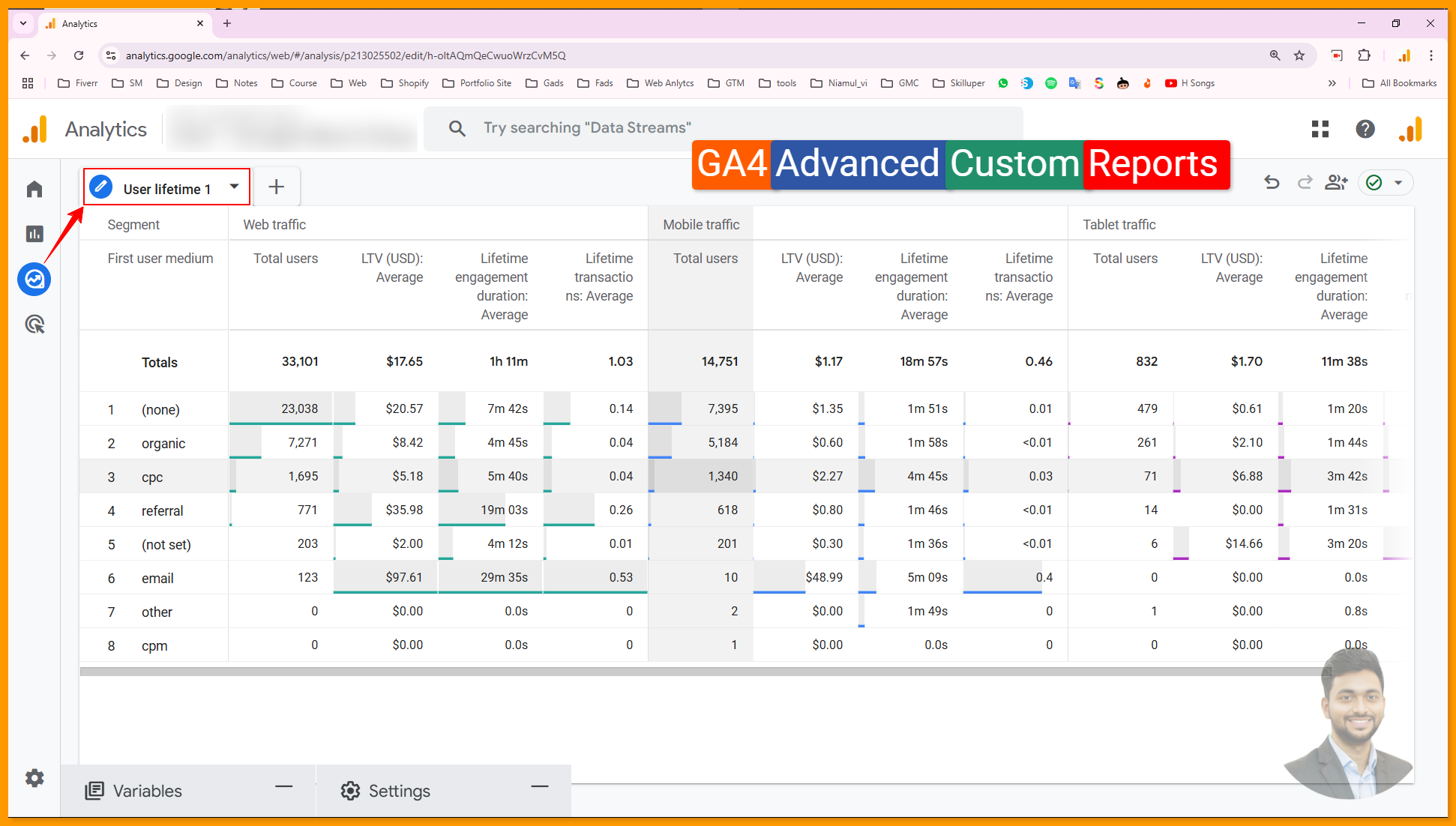
Task: Open the Google apps grid icon
Action: click(1320, 129)
